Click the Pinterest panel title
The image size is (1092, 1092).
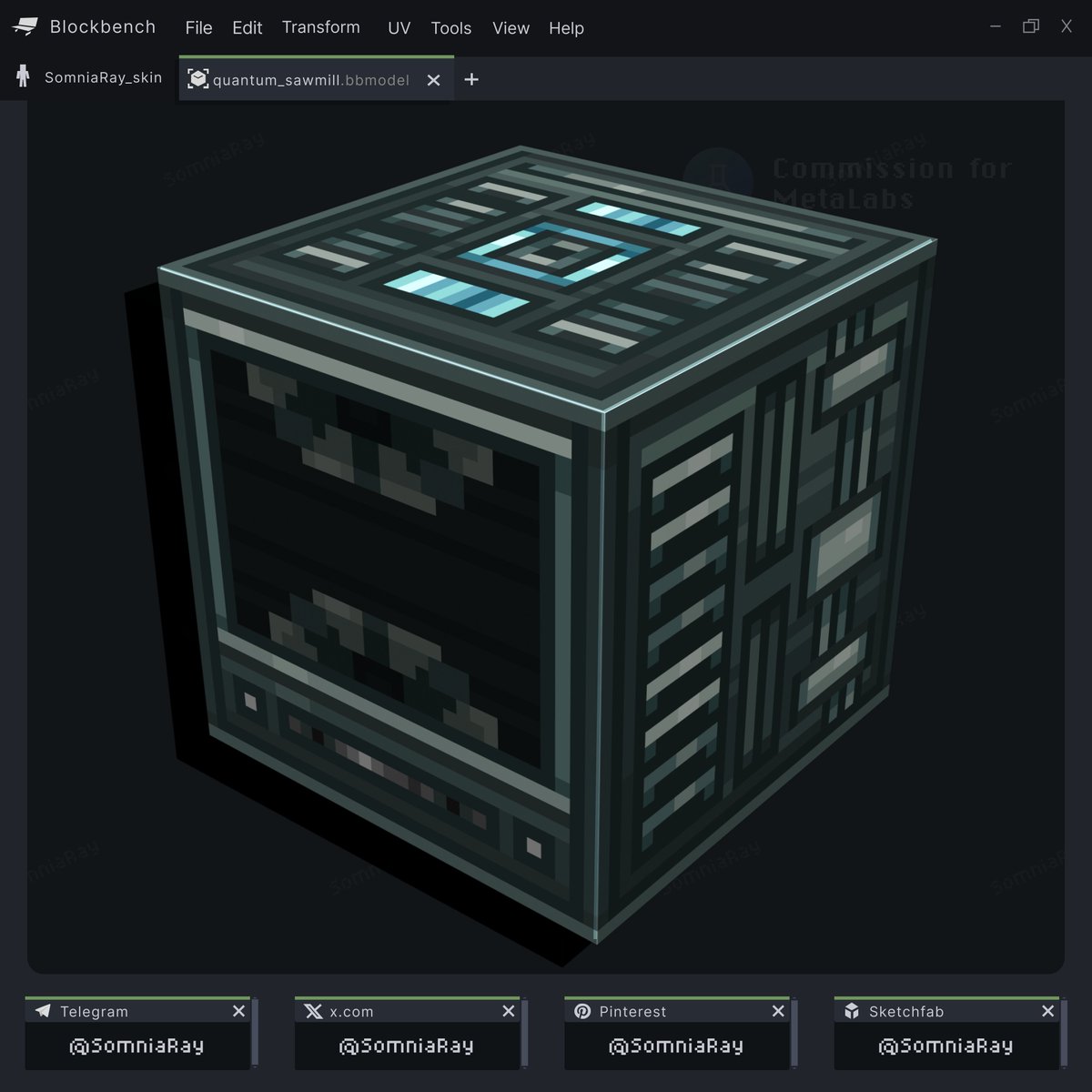pos(632,1012)
